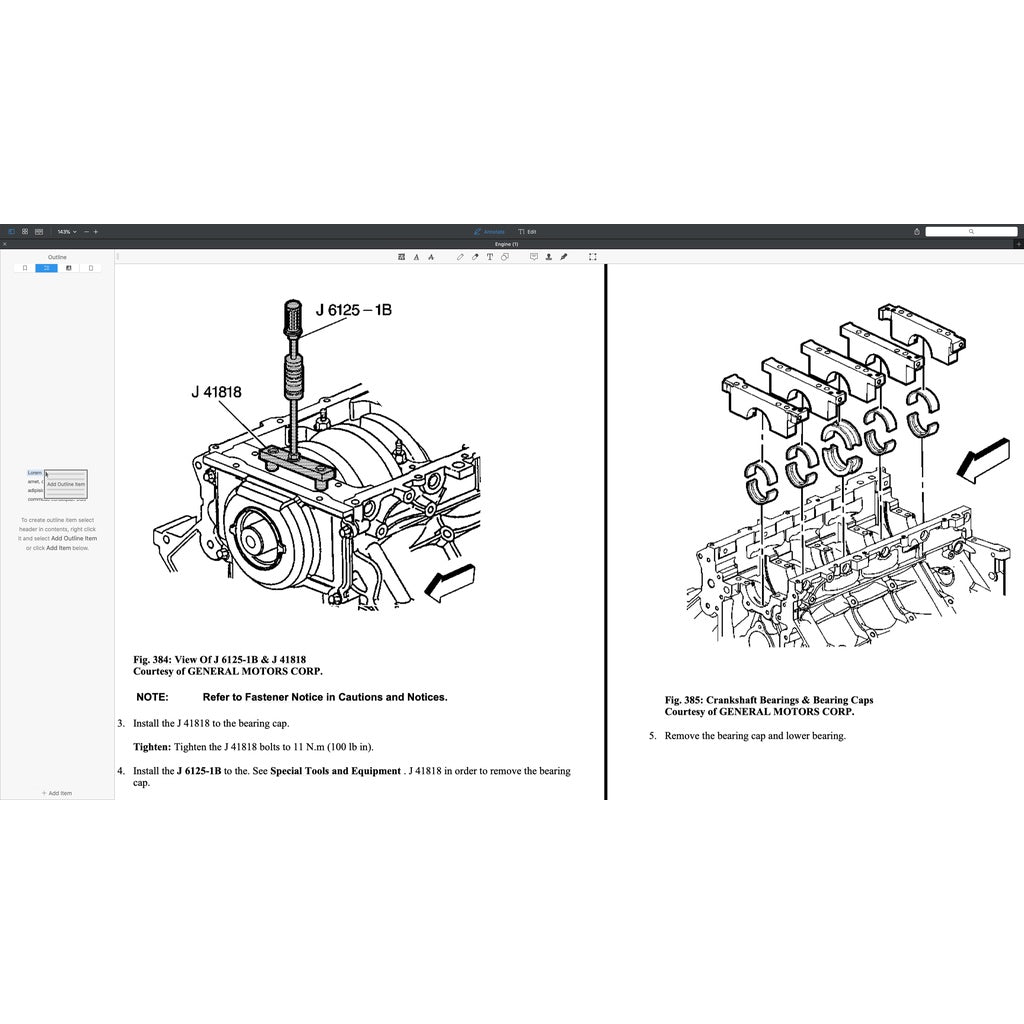Decrease zoom with the minus control
The width and height of the screenshot is (1024, 1024).
pos(85,231)
